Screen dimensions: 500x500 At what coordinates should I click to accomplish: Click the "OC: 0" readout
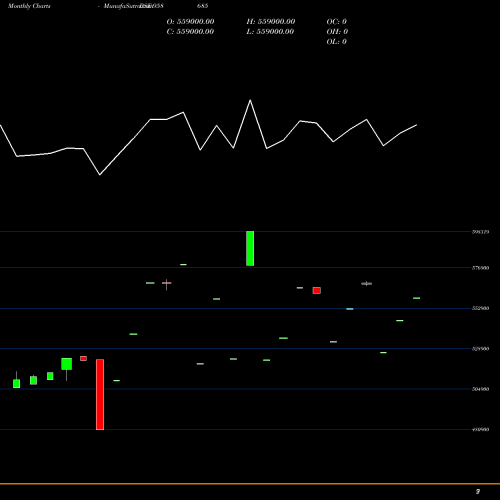[x=337, y=22]
